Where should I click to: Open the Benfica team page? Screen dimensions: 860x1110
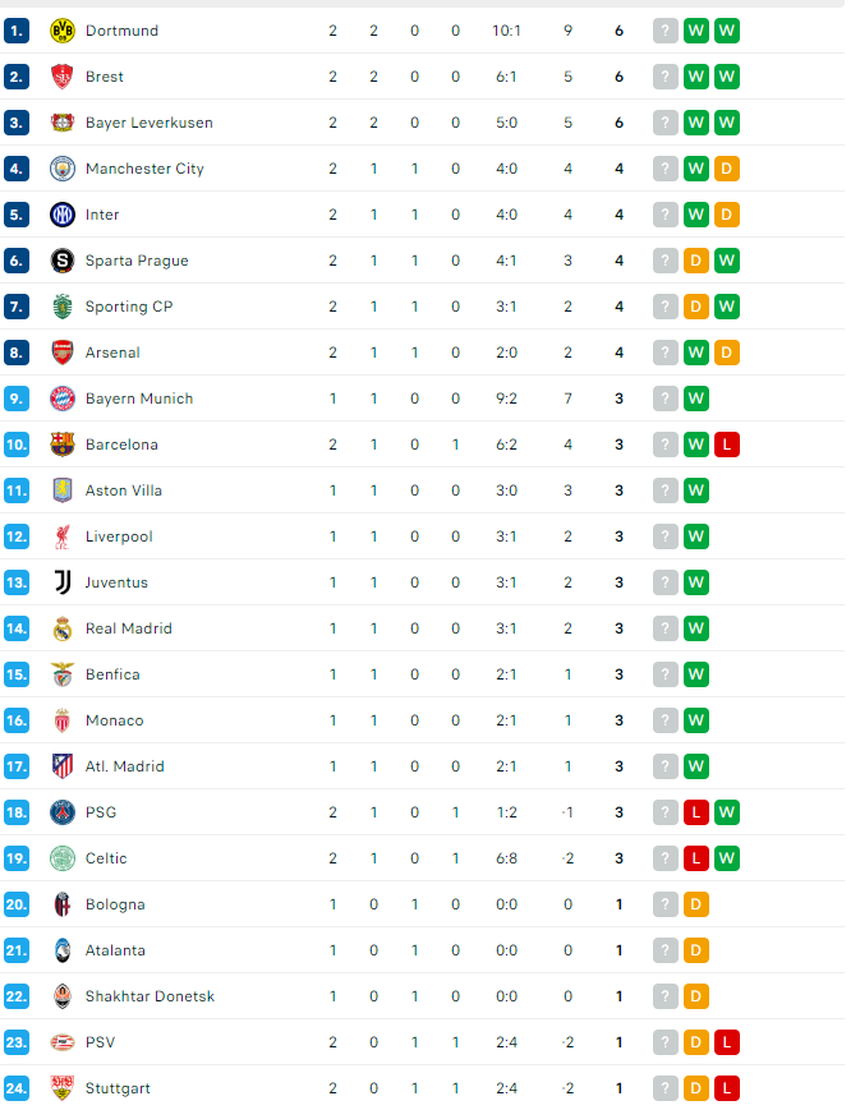[x=112, y=674]
